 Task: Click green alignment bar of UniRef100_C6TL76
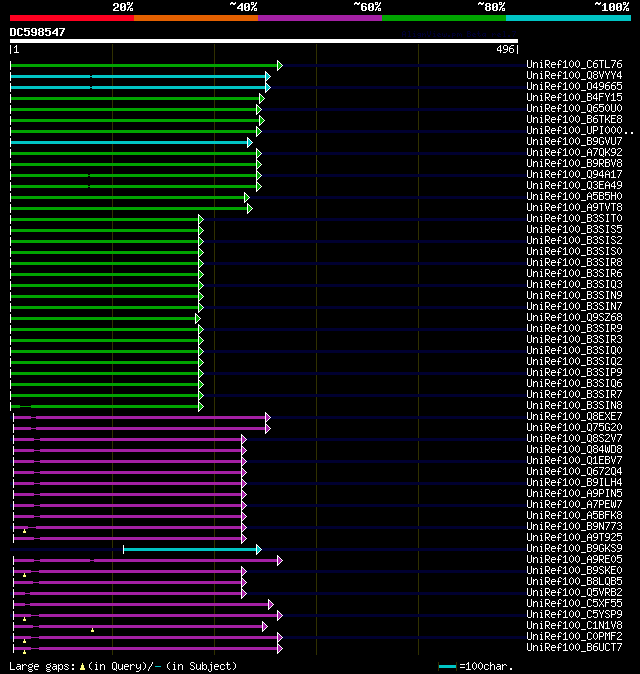(x=144, y=65)
